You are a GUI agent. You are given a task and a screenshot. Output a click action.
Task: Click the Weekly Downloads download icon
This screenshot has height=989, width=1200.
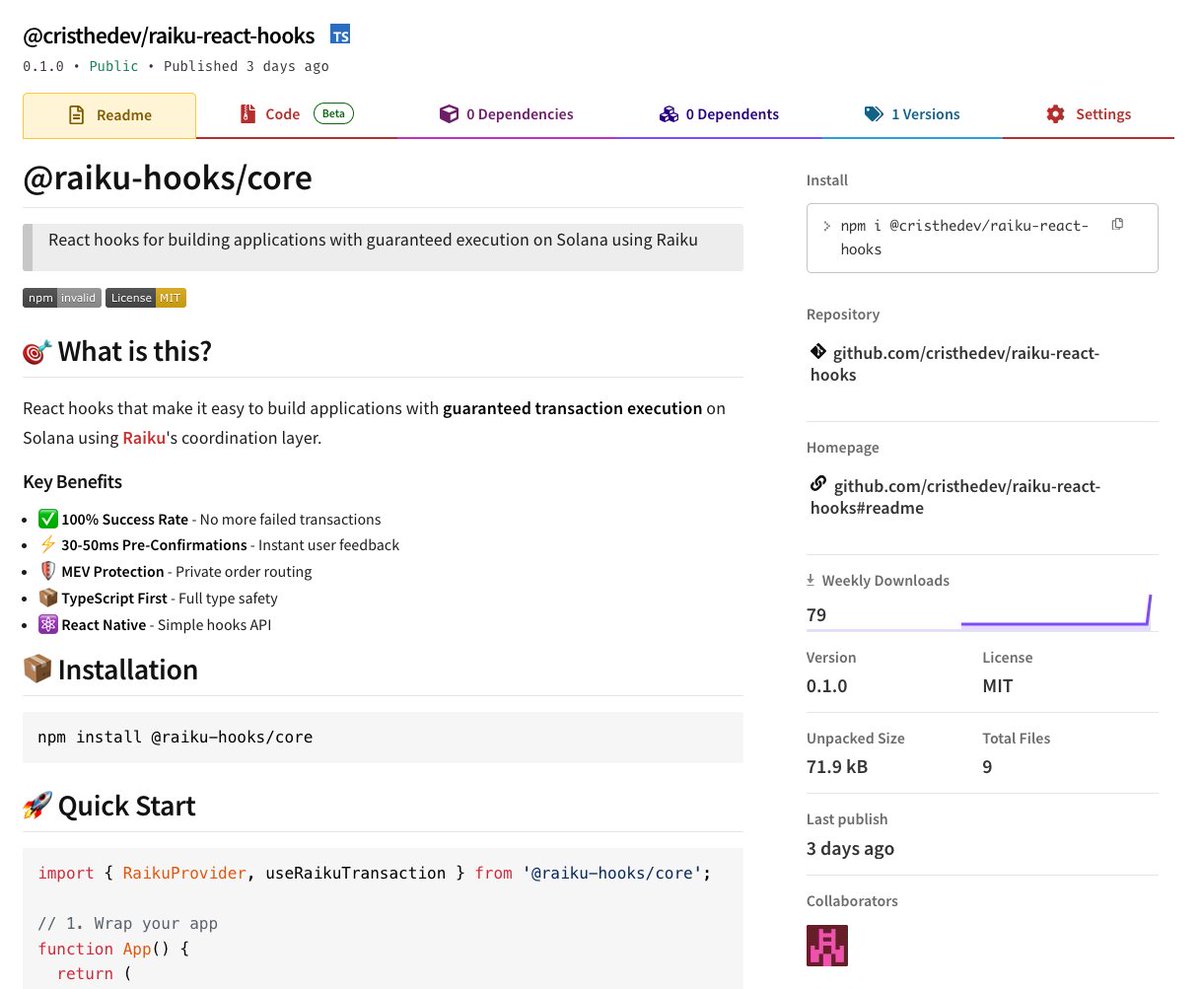[x=811, y=580]
